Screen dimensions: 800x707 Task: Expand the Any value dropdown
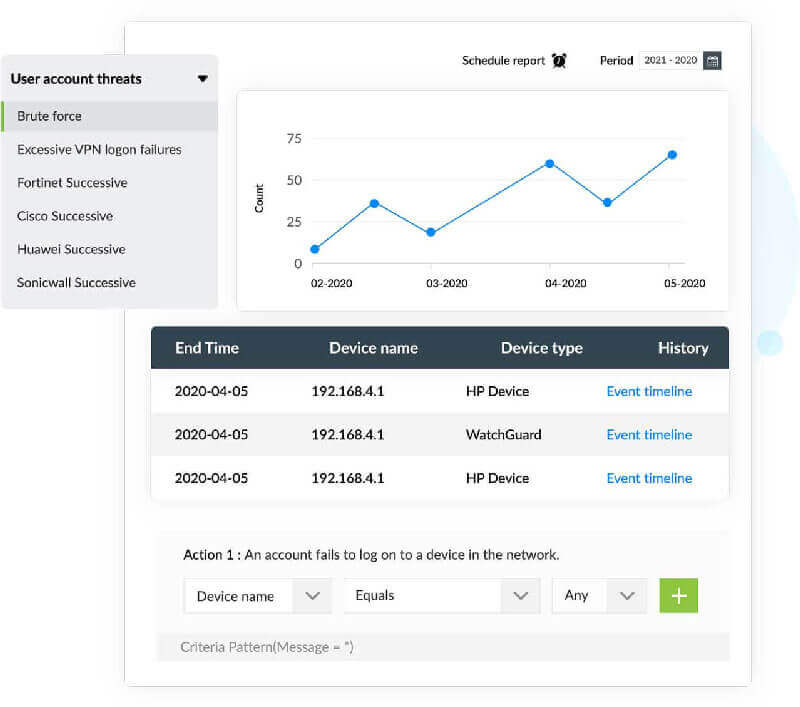(x=599, y=596)
